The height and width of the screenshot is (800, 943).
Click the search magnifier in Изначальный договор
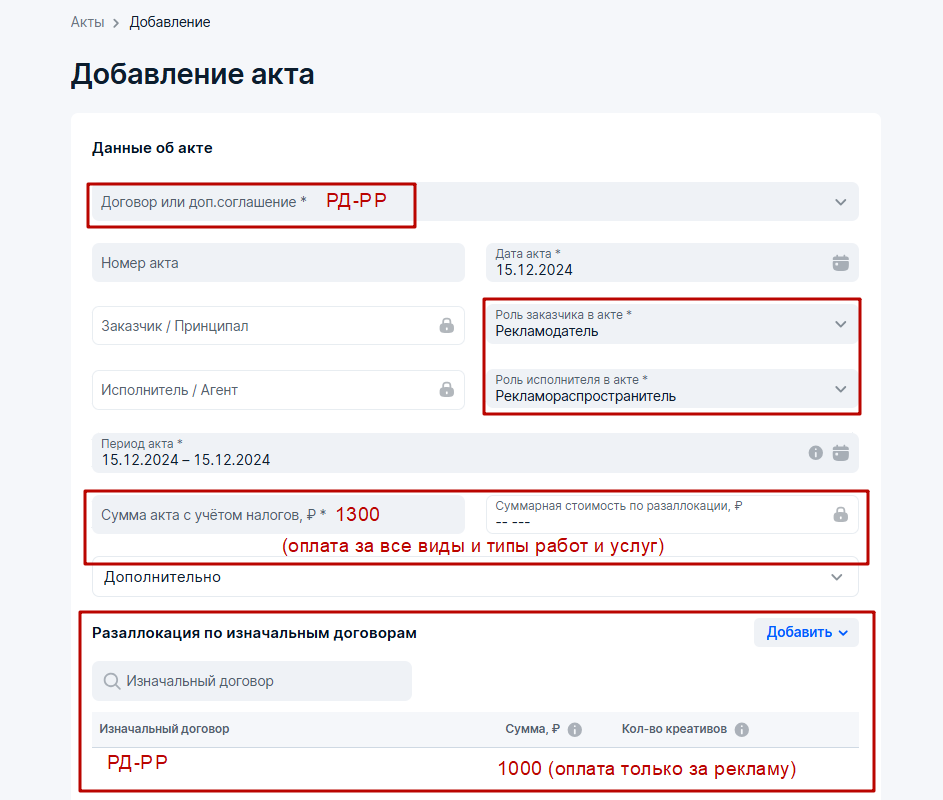tap(112, 681)
